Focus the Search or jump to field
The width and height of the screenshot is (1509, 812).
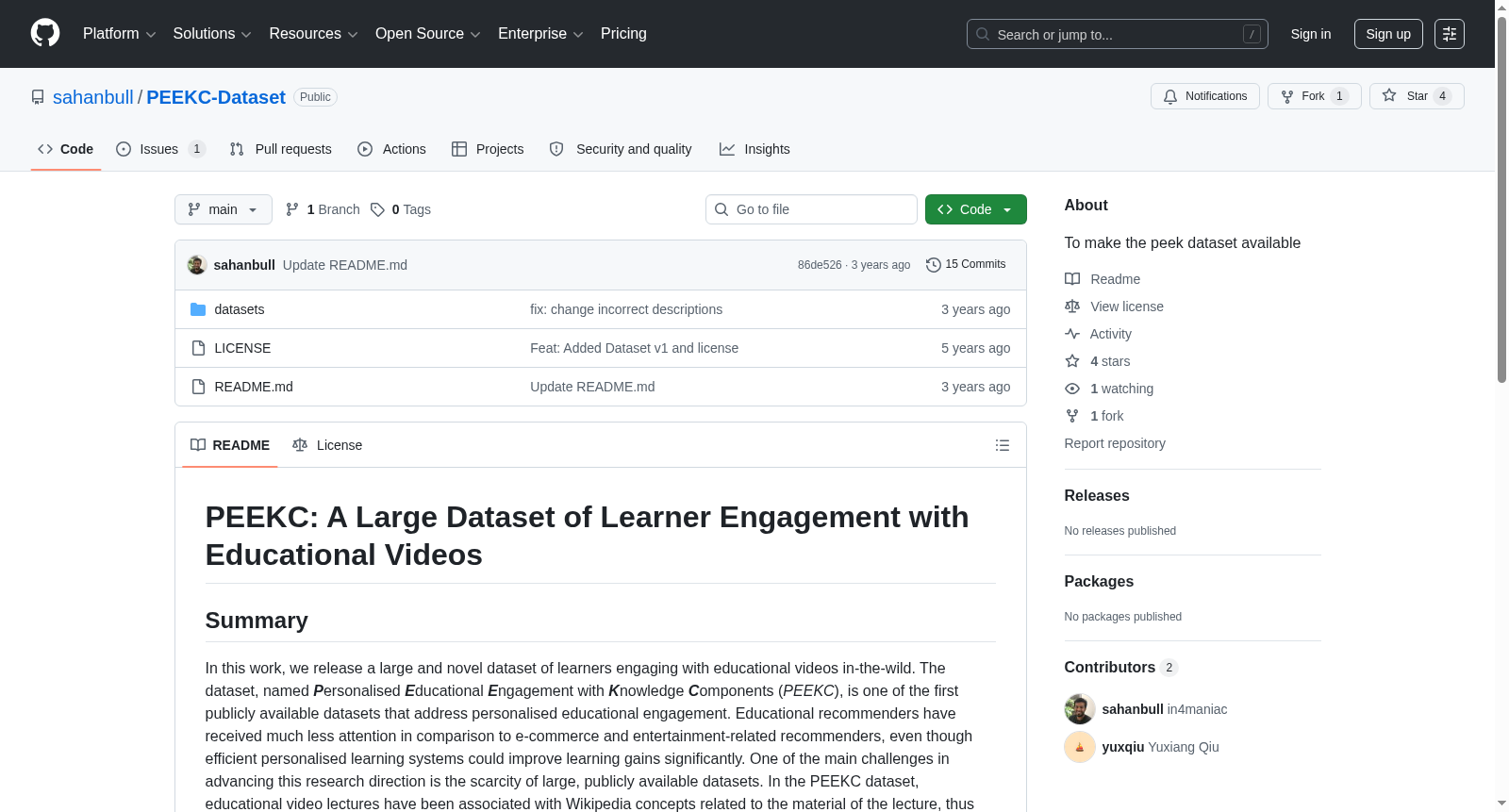tap(1118, 34)
